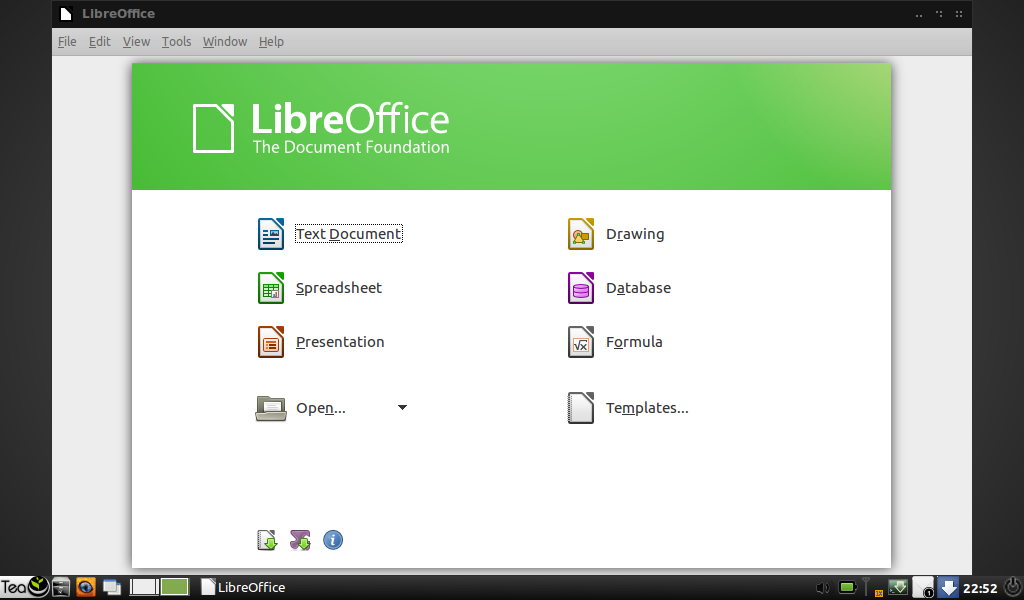Launch the file manager drawer icon in taskbar

61,587
